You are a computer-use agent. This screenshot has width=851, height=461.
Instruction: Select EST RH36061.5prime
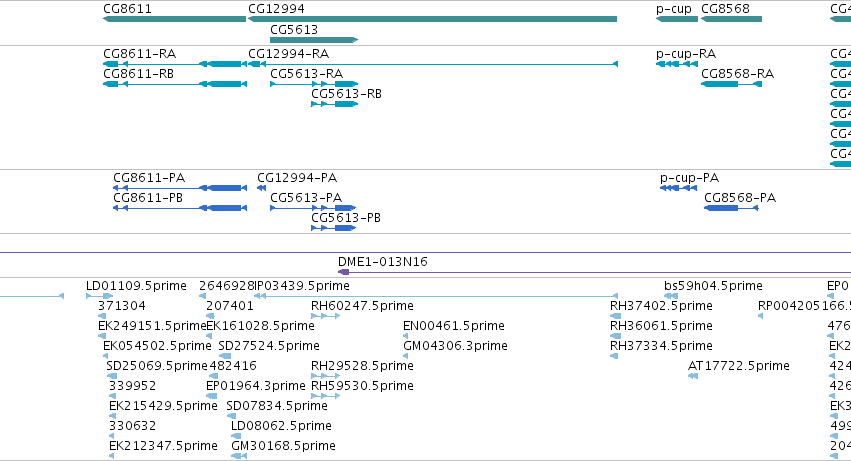coord(661,326)
